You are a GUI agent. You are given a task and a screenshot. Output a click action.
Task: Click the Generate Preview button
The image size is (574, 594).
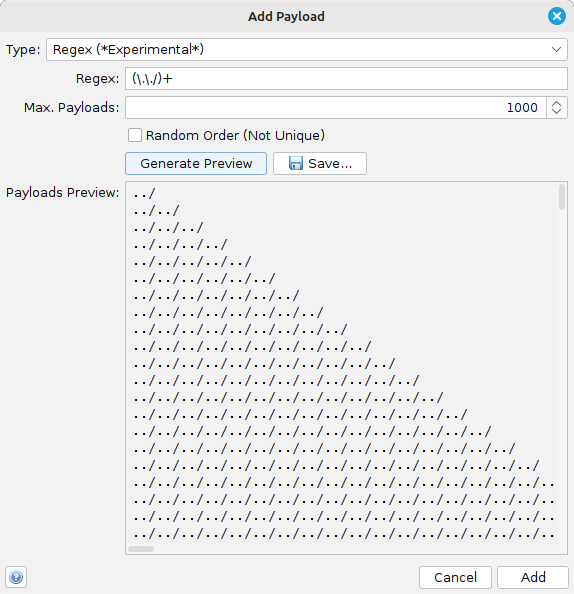point(196,164)
